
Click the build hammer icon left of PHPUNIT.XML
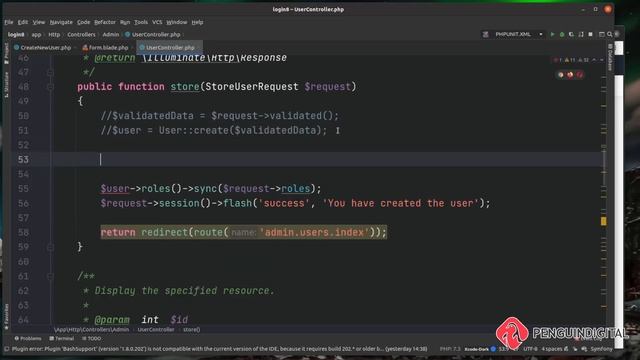tap(485, 35)
